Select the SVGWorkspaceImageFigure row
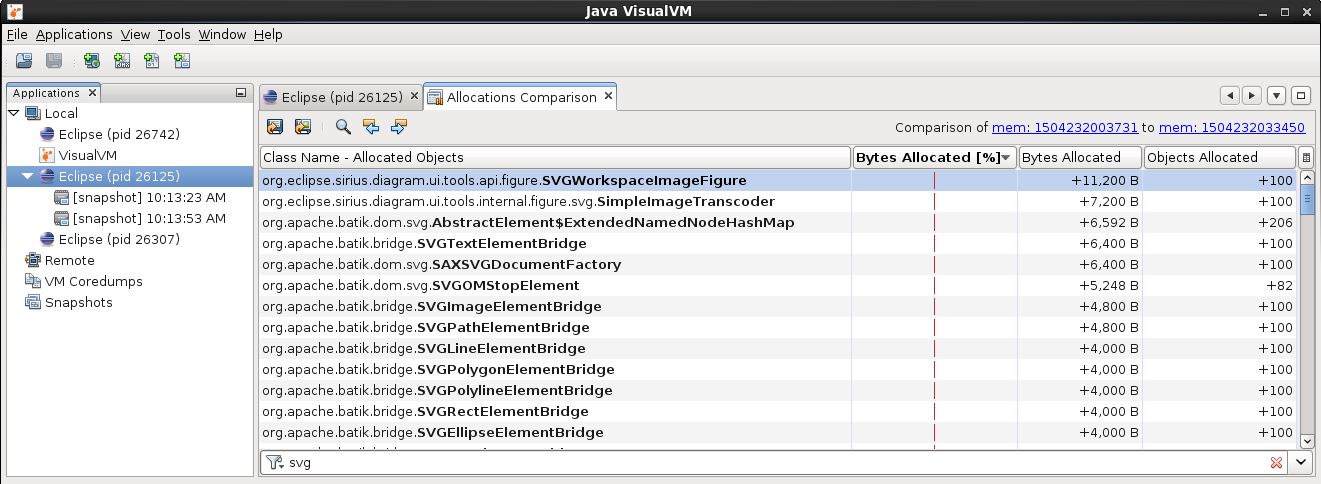The image size is (1321, 484). (x=778, y=180)
